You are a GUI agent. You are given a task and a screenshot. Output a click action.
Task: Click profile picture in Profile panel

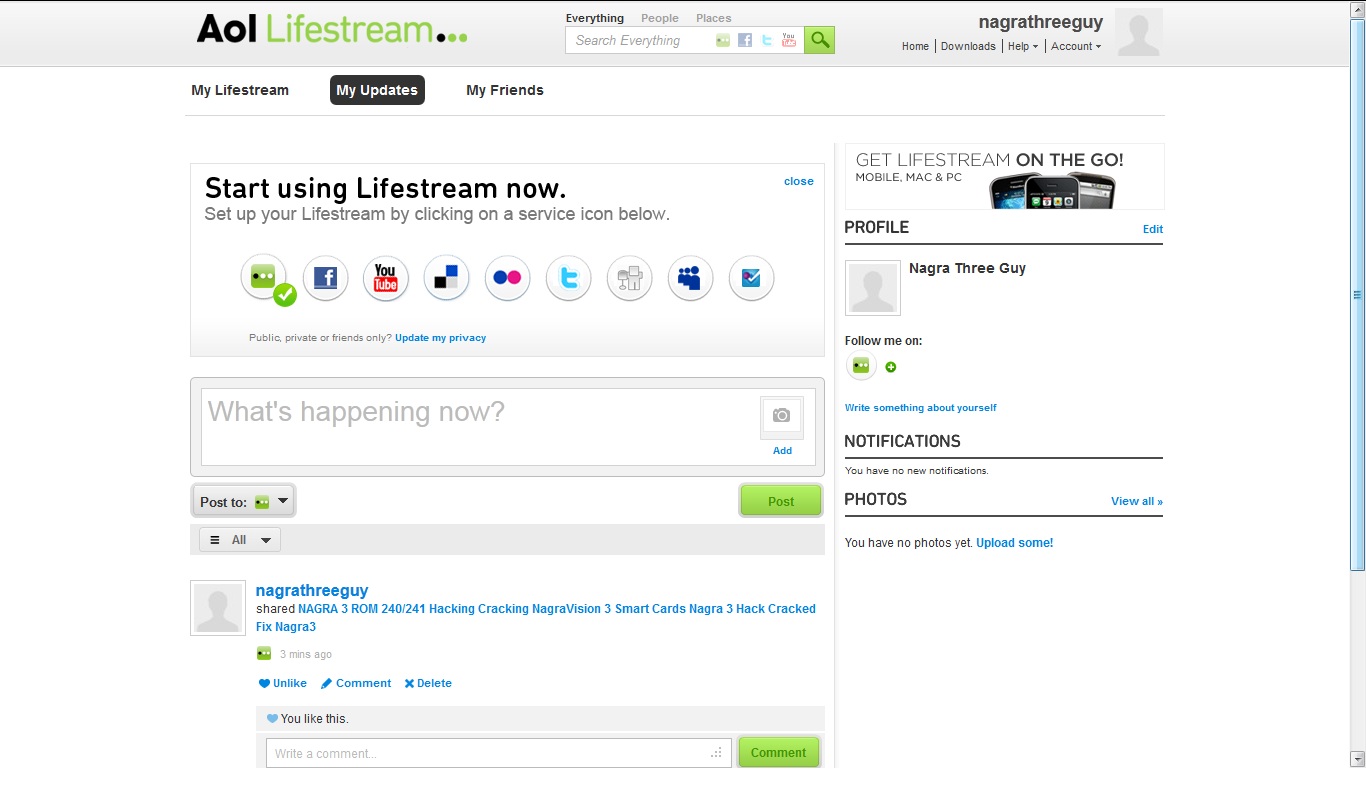(873, 288)
